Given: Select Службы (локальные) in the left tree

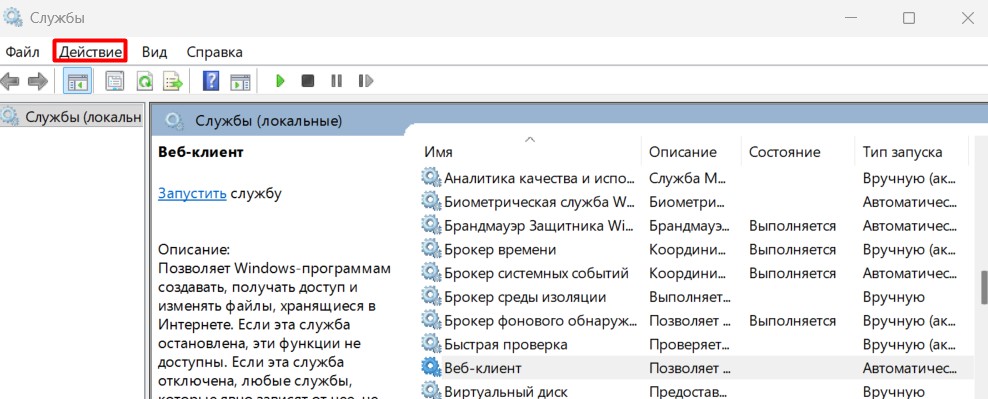Looking at the screenshot, I should coord(72,117).
